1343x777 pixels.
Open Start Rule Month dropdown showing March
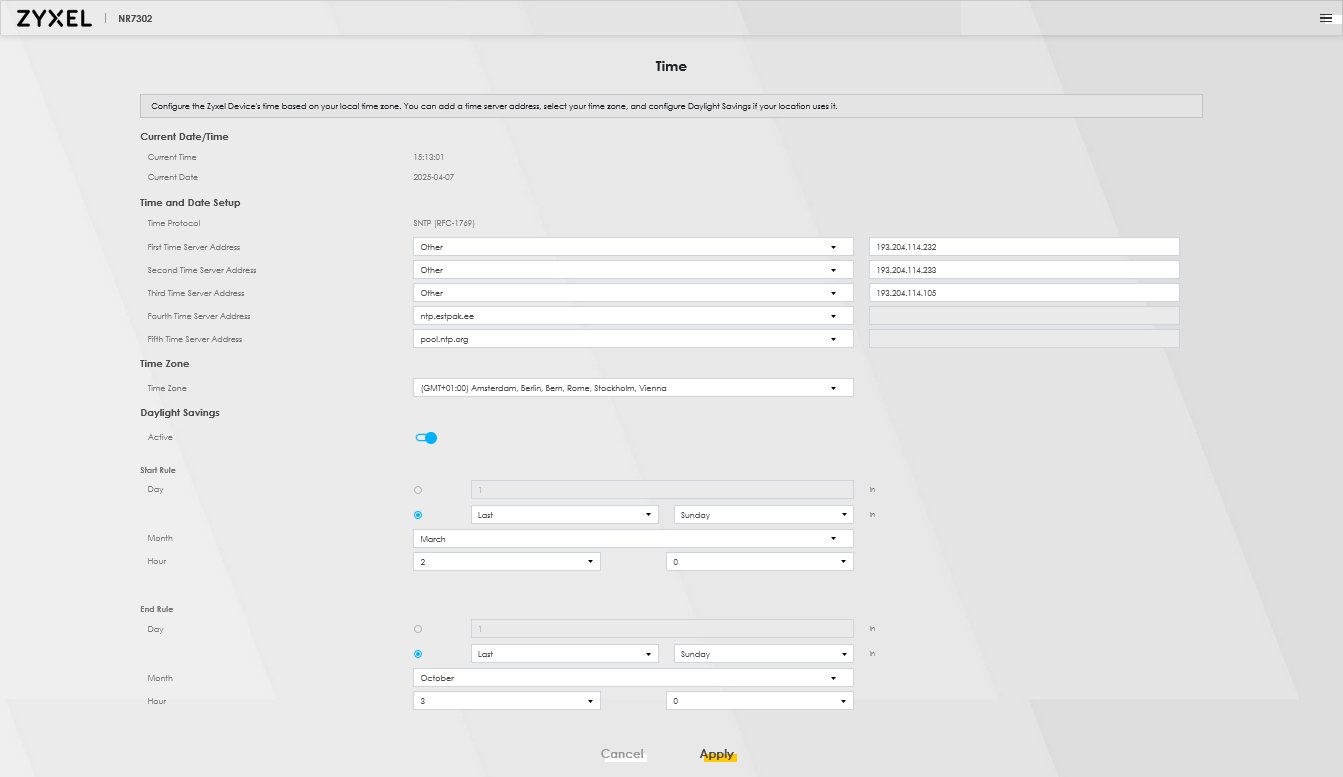[632, 539]
